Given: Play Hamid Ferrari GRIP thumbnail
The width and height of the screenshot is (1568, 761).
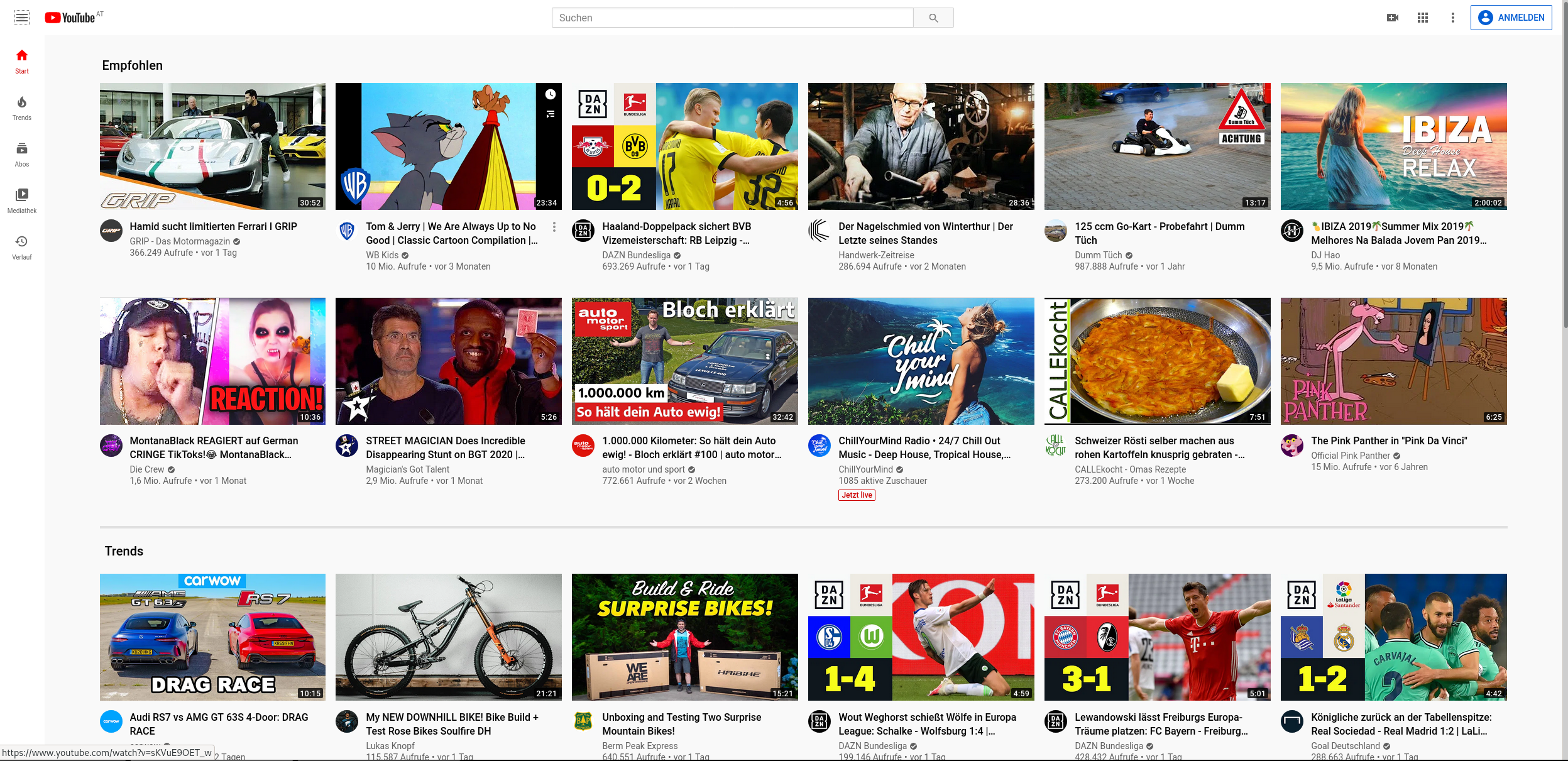Looking at the screenshot, I should [x=212, y=146].
